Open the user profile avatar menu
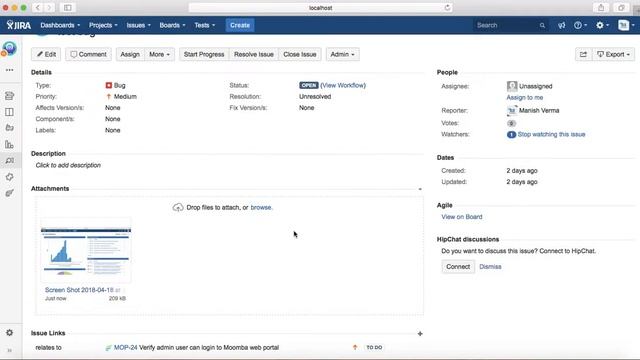The image size is (640, 360). pyautogui.click(x=626, y=25)
